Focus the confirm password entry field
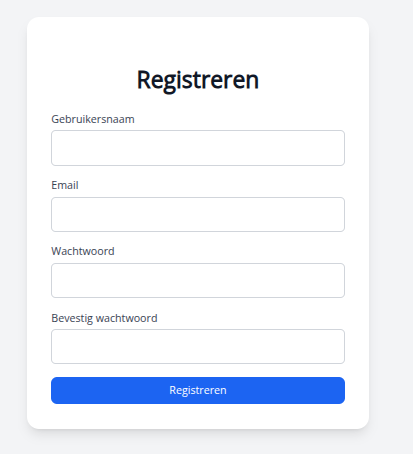Screen dimensions: 413x454 click(x=198, y=346)
